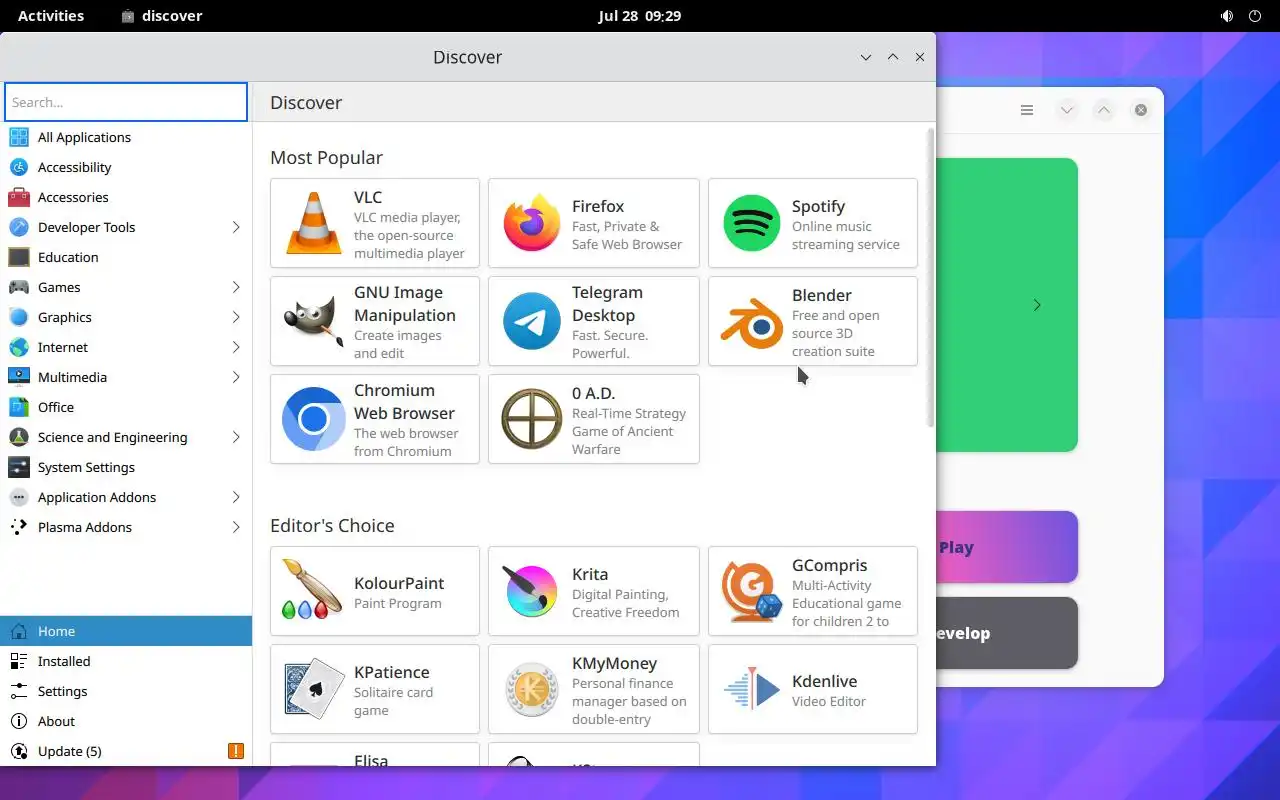
Task: Click the All Applications category icon
Action: point(19,137)
